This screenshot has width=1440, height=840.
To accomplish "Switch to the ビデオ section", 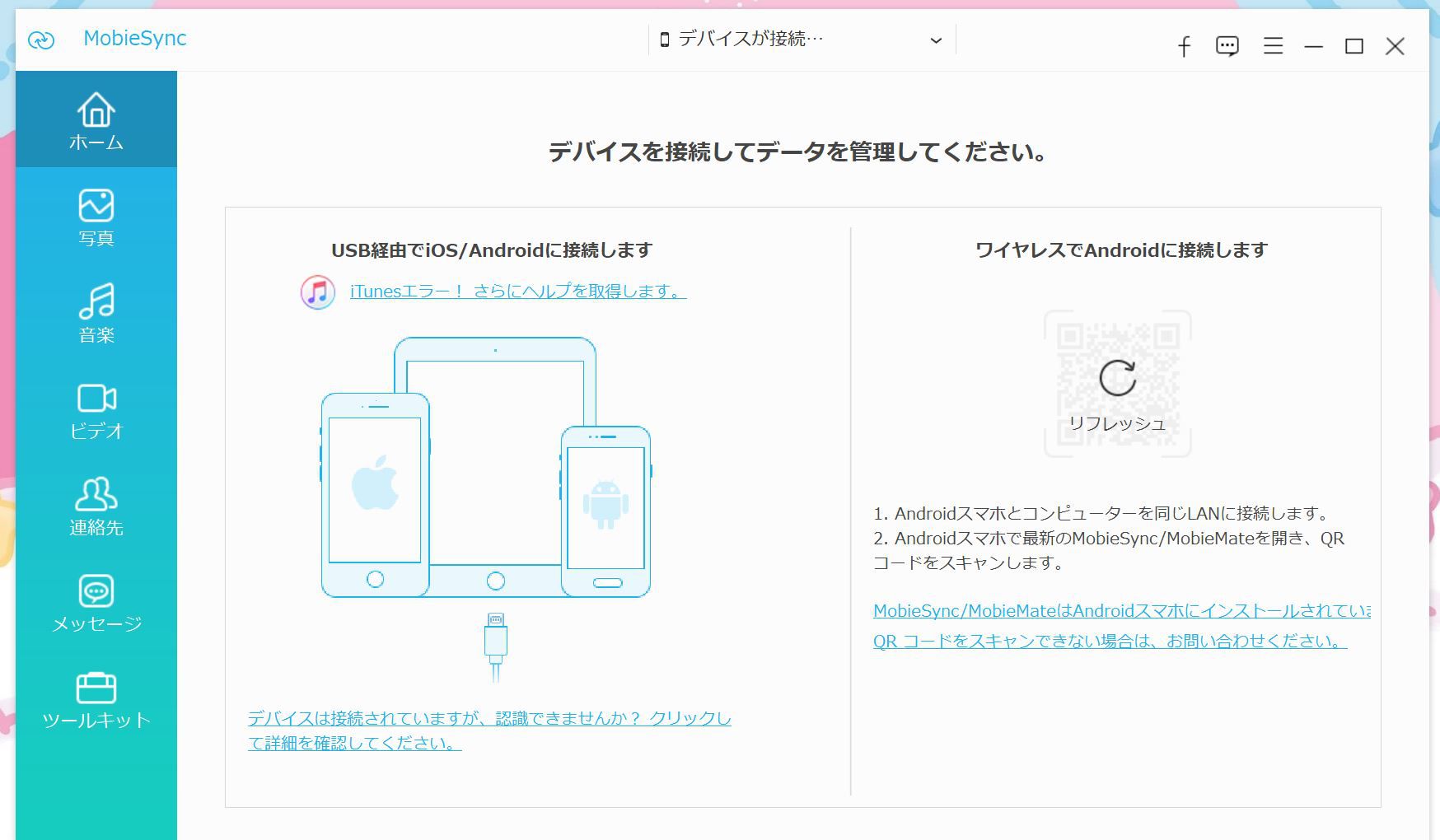I will 96,411.
